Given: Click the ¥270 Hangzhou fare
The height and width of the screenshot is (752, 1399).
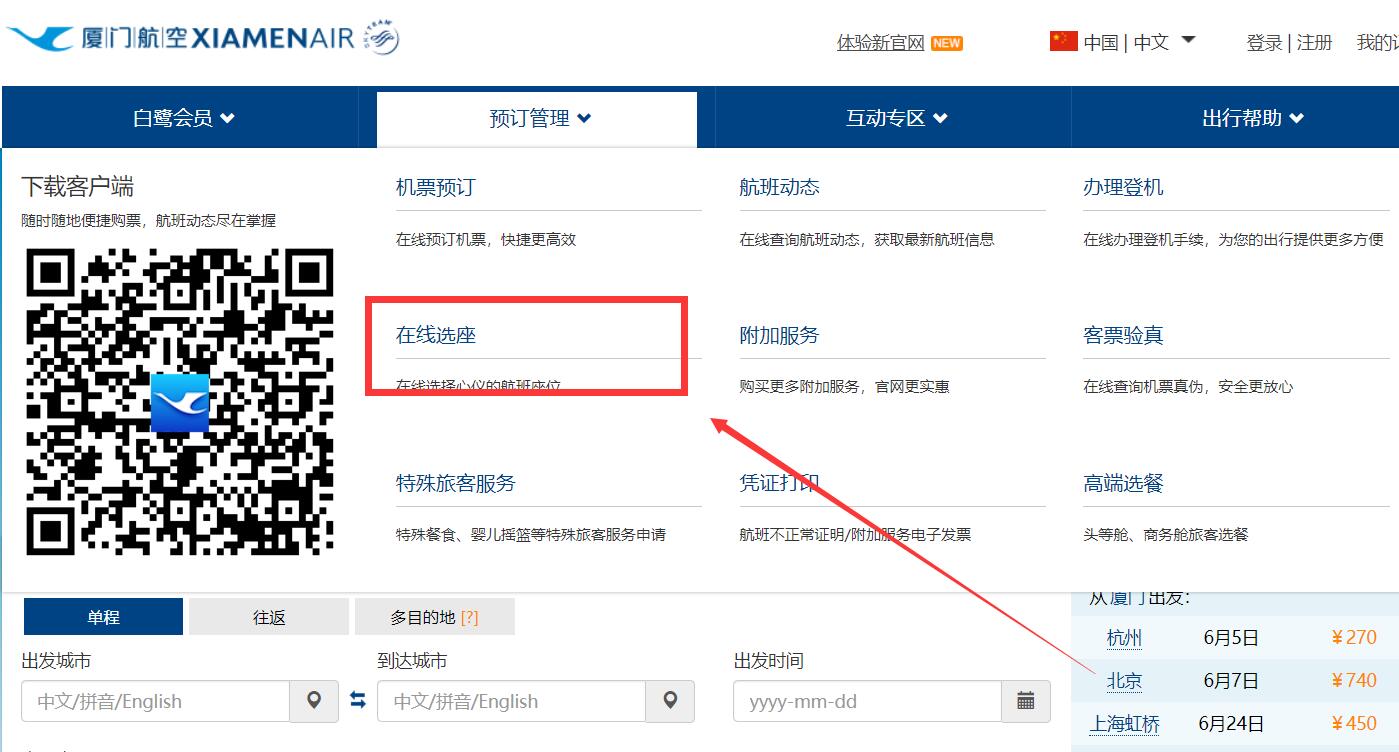Looking at the screenshot, I should (1354, 638).
